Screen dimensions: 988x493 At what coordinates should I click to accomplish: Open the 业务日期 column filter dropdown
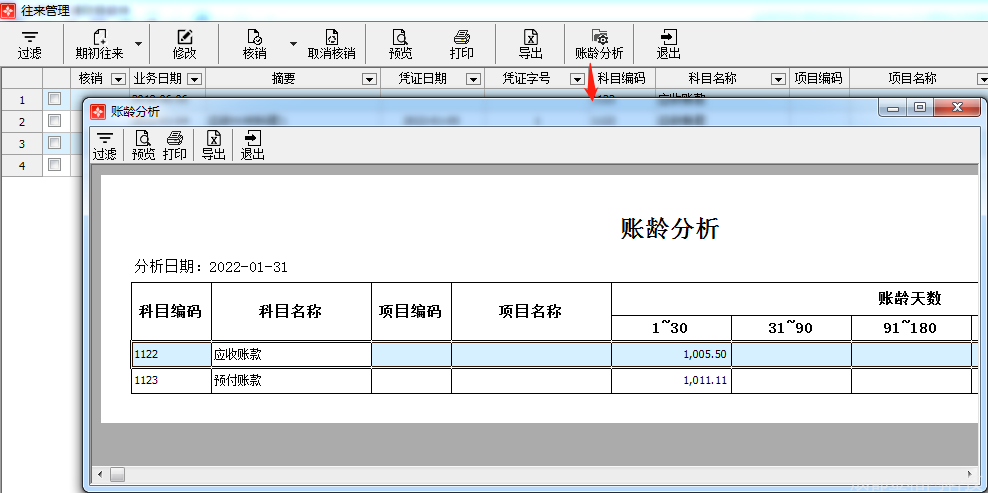point(194,79)
